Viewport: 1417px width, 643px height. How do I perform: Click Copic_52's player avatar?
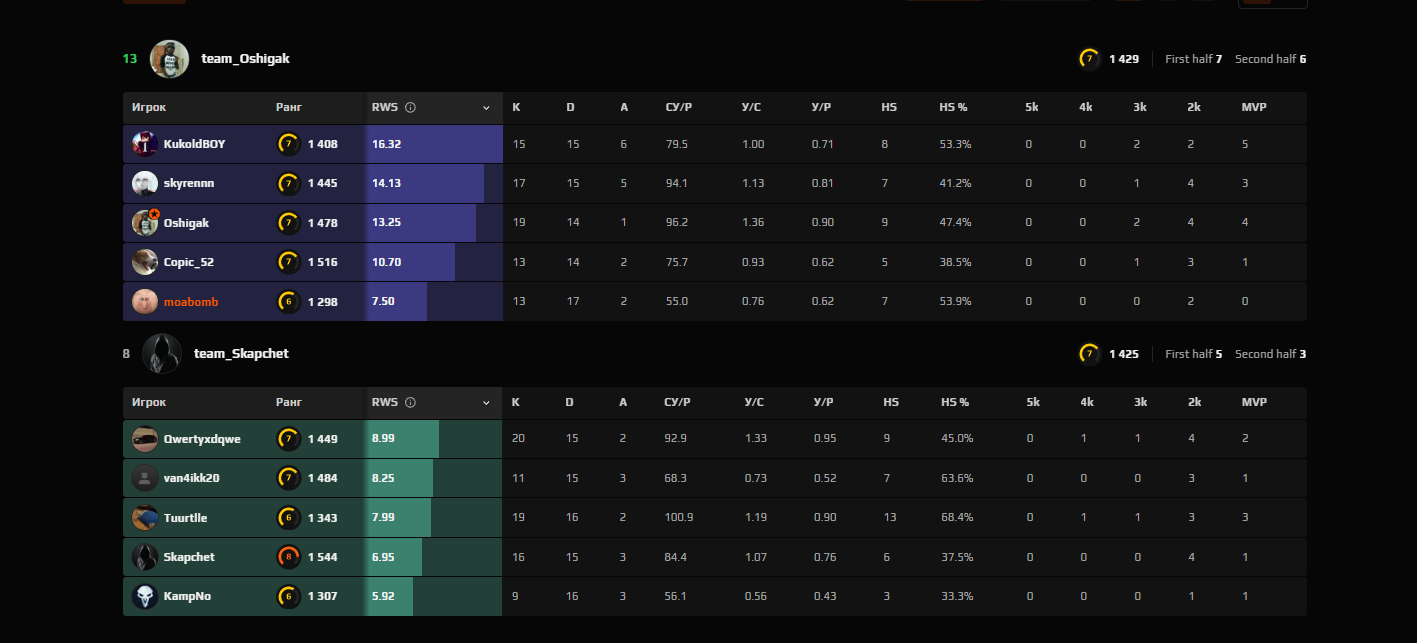[x=145, y=262]
